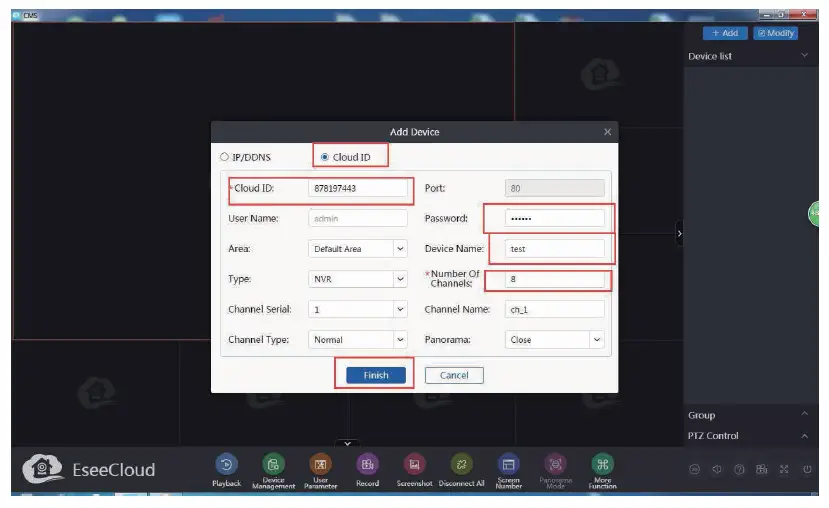Close the Add Device dialog
The image size is (829, 508).
pyautogui.click(x=607, y=132)
